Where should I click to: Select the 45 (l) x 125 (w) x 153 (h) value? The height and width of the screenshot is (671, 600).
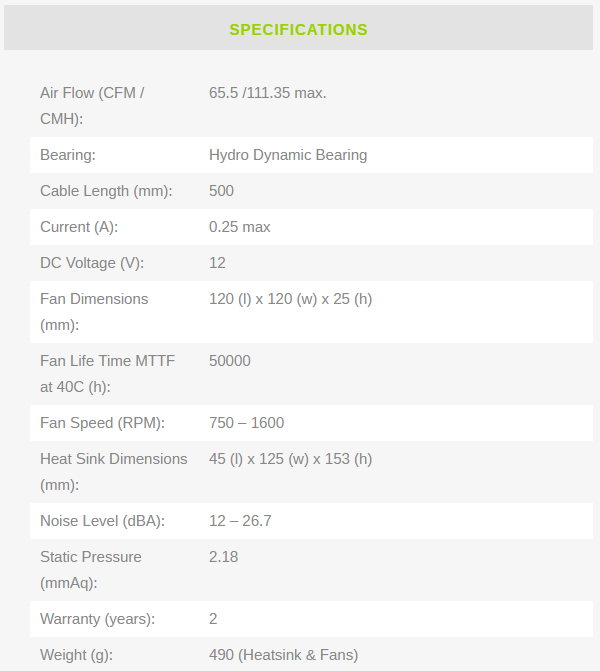coord(290,459)
